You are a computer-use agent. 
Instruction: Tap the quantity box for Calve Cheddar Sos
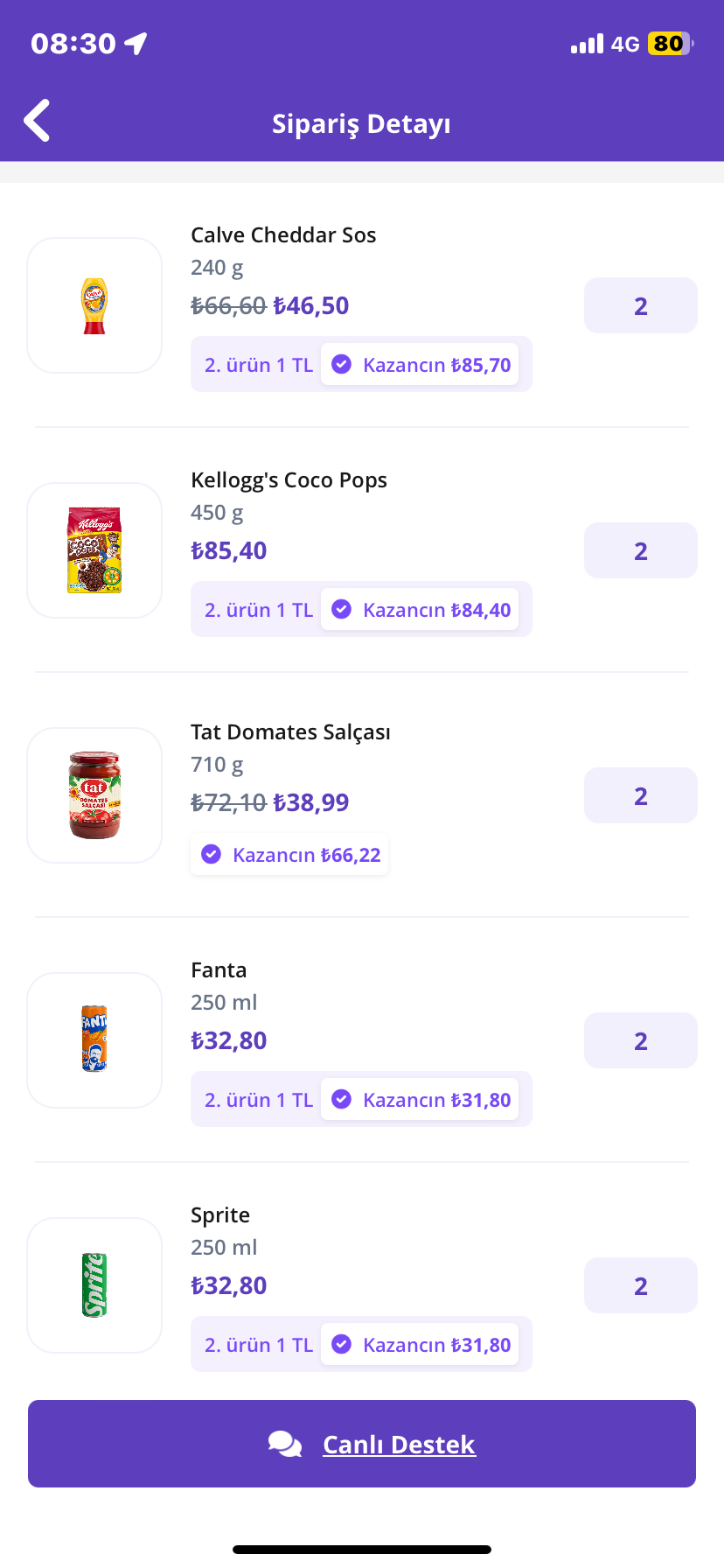641,305
